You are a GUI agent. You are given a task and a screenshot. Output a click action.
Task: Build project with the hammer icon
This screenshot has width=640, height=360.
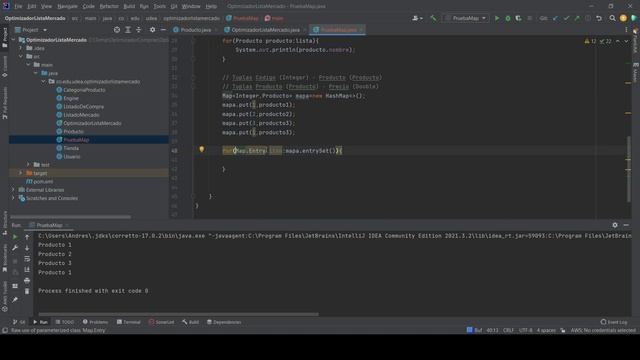coord(433,18)
